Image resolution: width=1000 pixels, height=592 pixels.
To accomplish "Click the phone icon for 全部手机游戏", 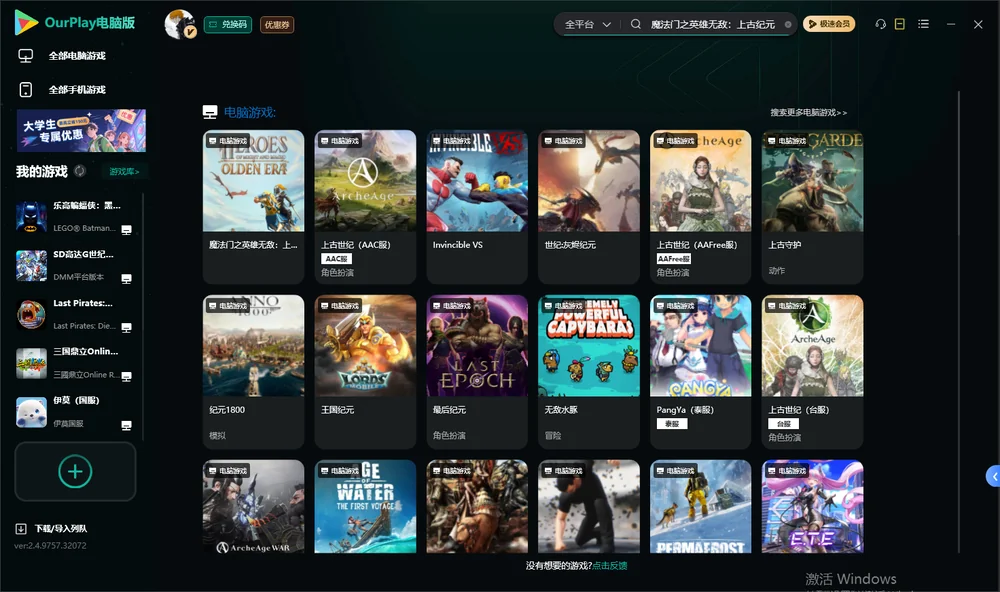I will (x=26, y=90).
